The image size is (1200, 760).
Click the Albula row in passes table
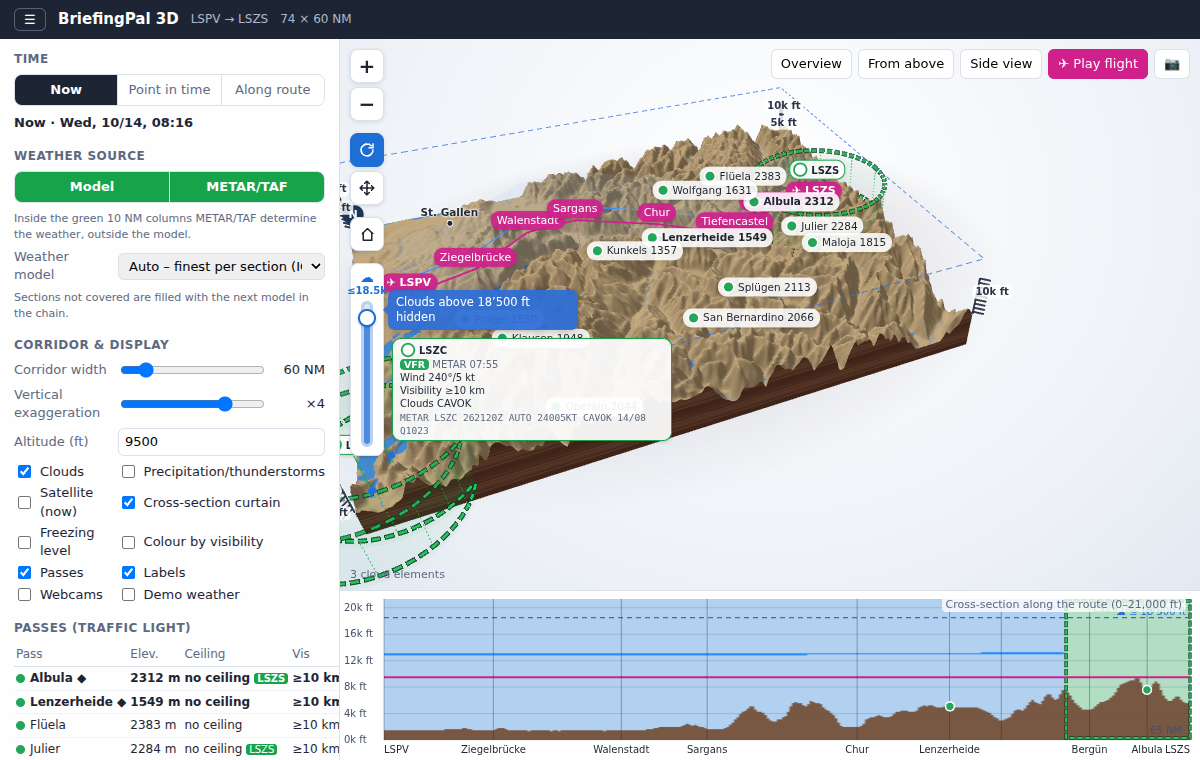coord(177,678)
